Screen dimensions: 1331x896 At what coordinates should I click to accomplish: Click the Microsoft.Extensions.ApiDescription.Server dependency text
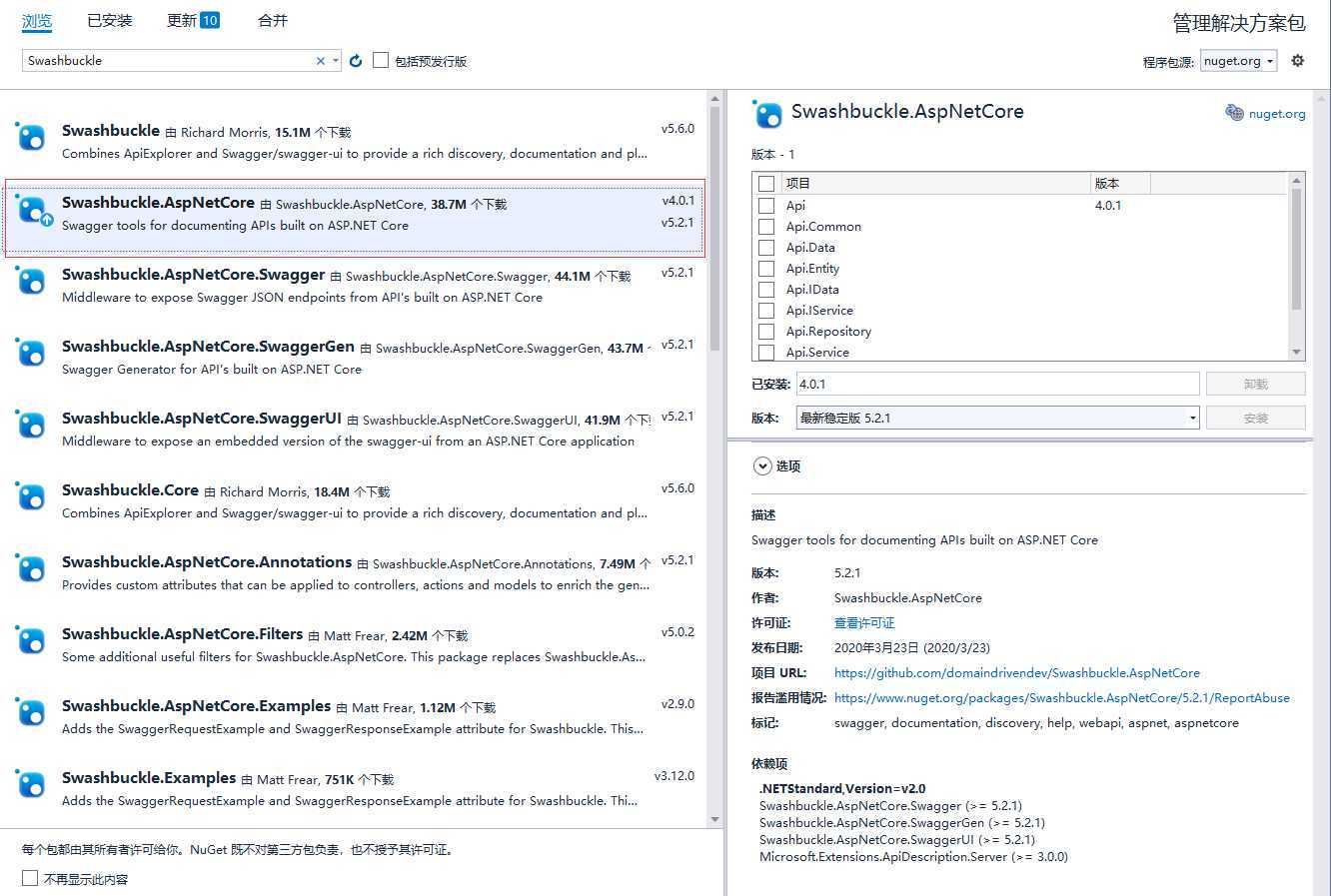pyautogui.click(x=913, y=856)
